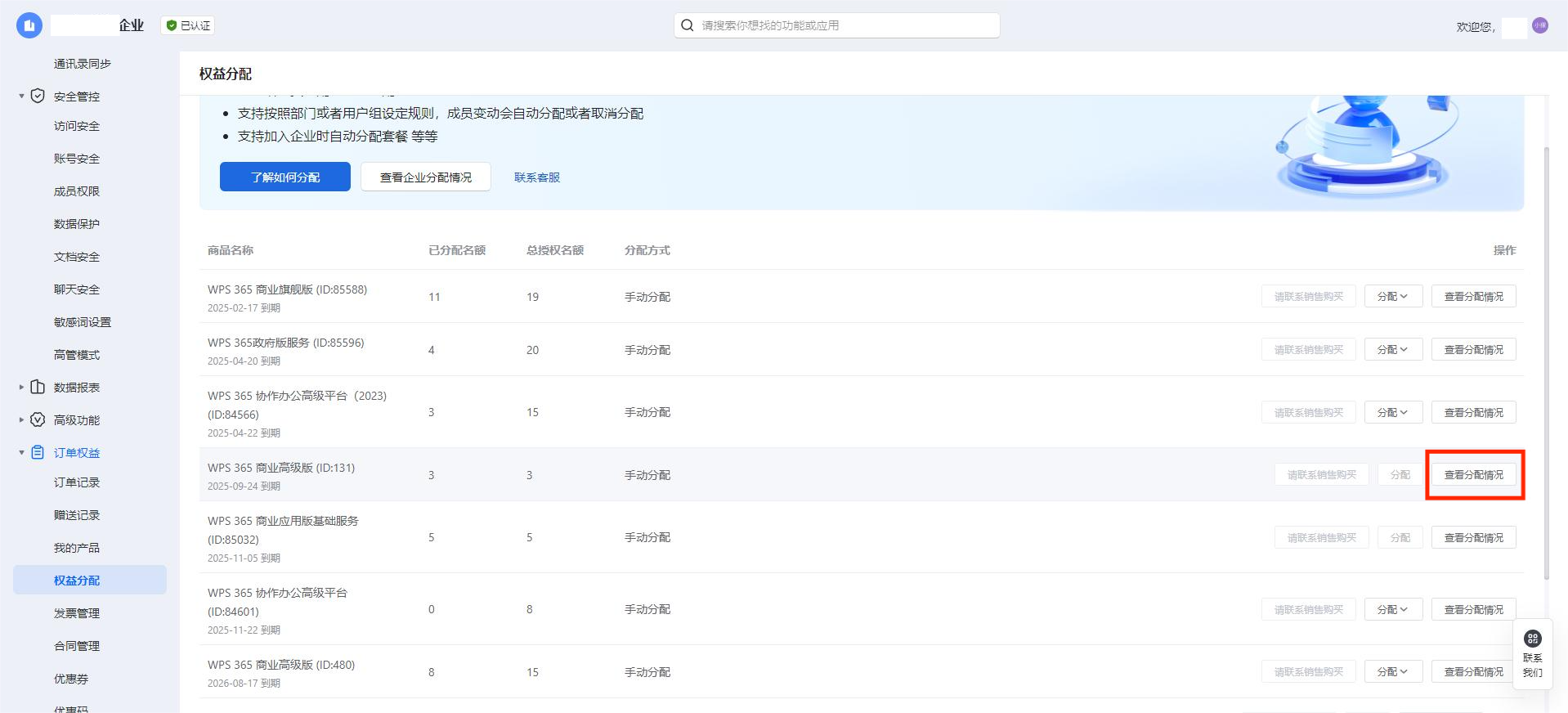Click the search magnifier icon
1568x713 pixels.
[688, 25]
